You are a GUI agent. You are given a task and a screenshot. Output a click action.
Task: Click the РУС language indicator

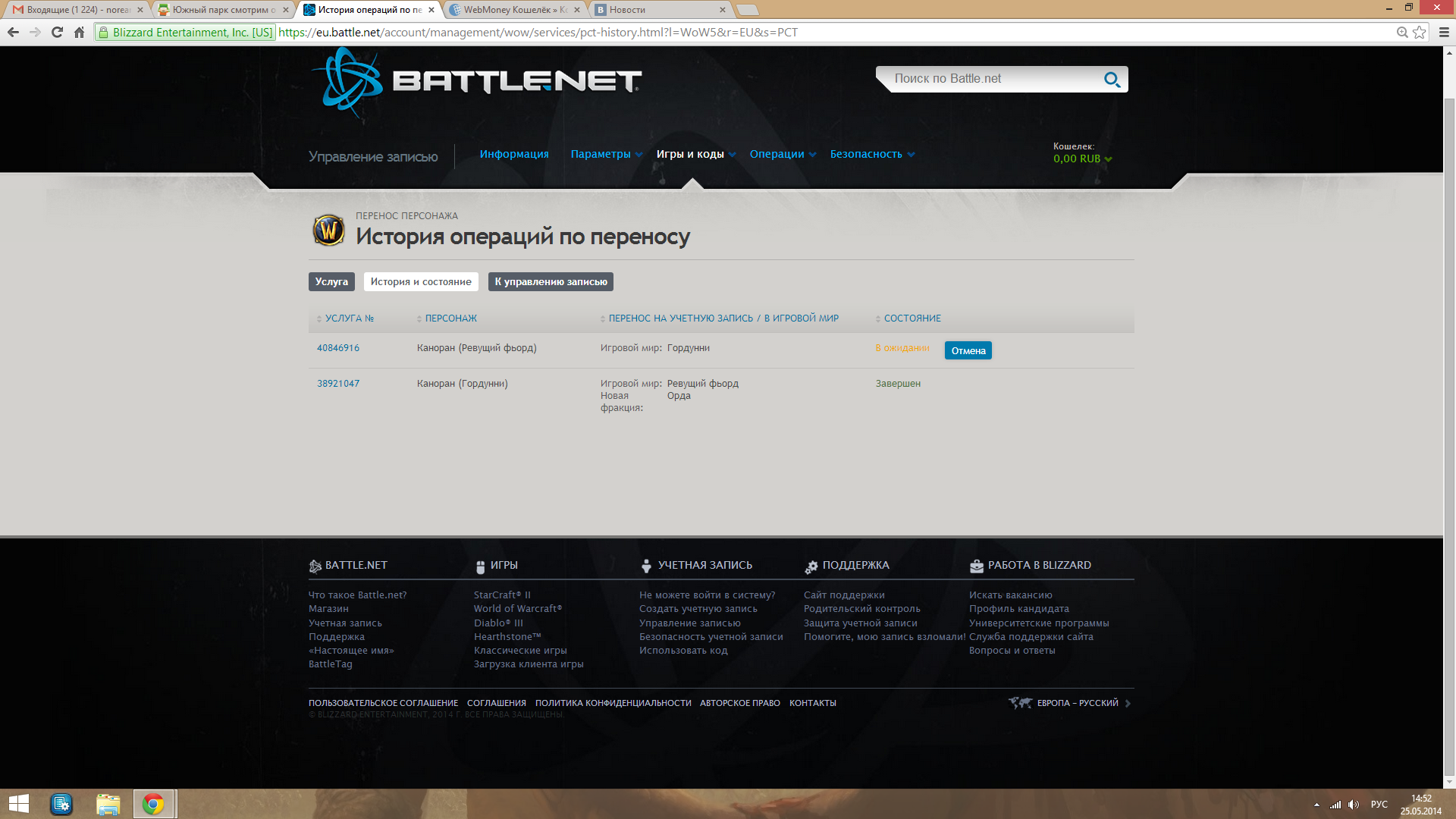tap(1379, 805)
